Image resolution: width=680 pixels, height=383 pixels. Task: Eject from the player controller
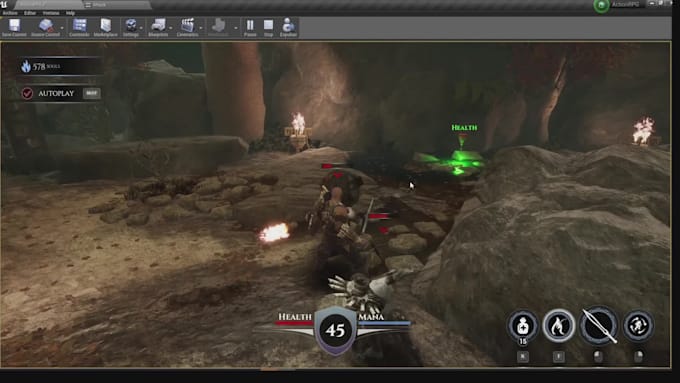(x=288, y=27)
